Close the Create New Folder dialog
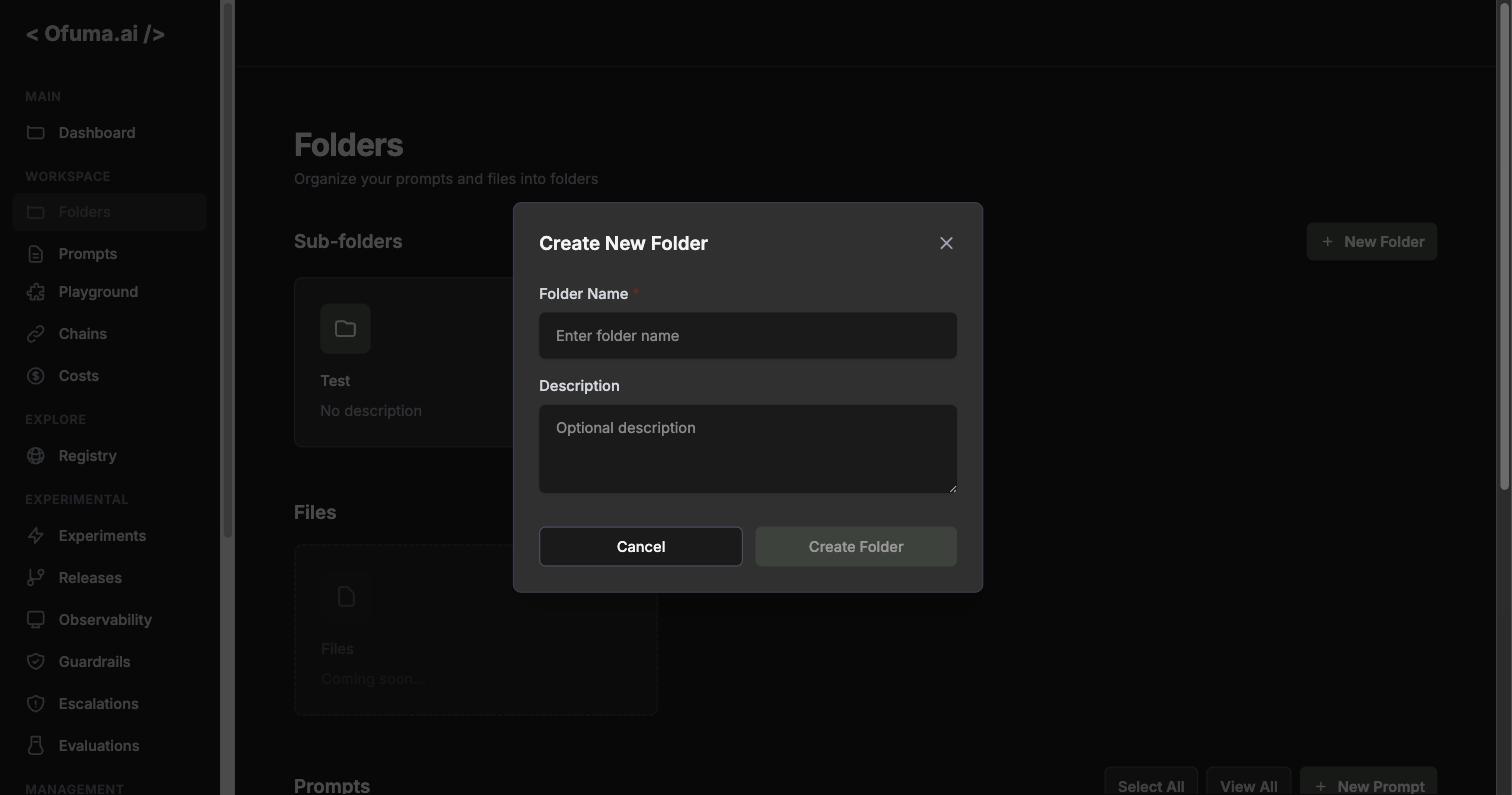Image resolution: width=1512 pixels, height=795 pixels. point(946,243)
